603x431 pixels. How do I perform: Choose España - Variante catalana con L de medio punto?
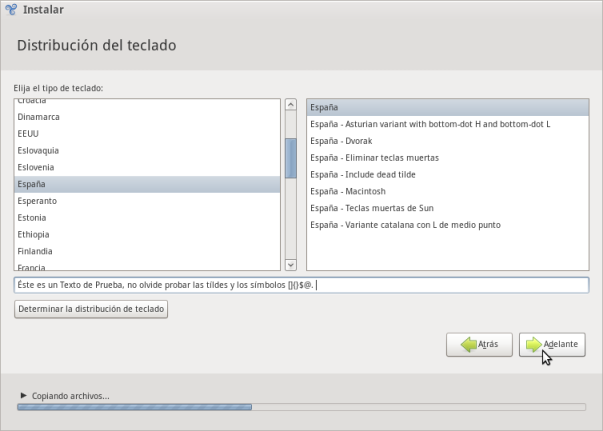[x=448, y=225]
